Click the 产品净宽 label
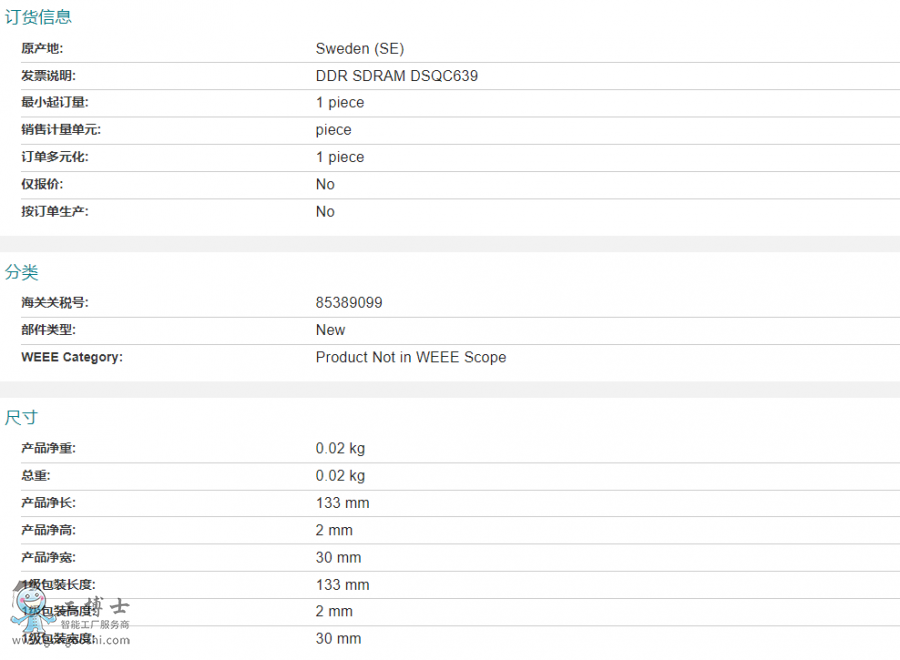This screenshot has width=900, height=660. click(48, 557)
